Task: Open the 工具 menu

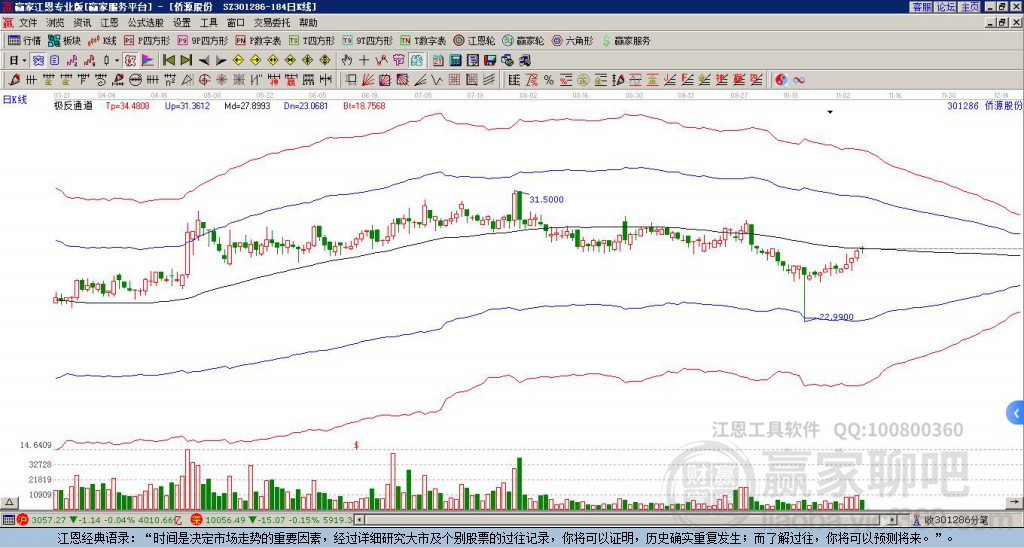Action: (208, 23)
